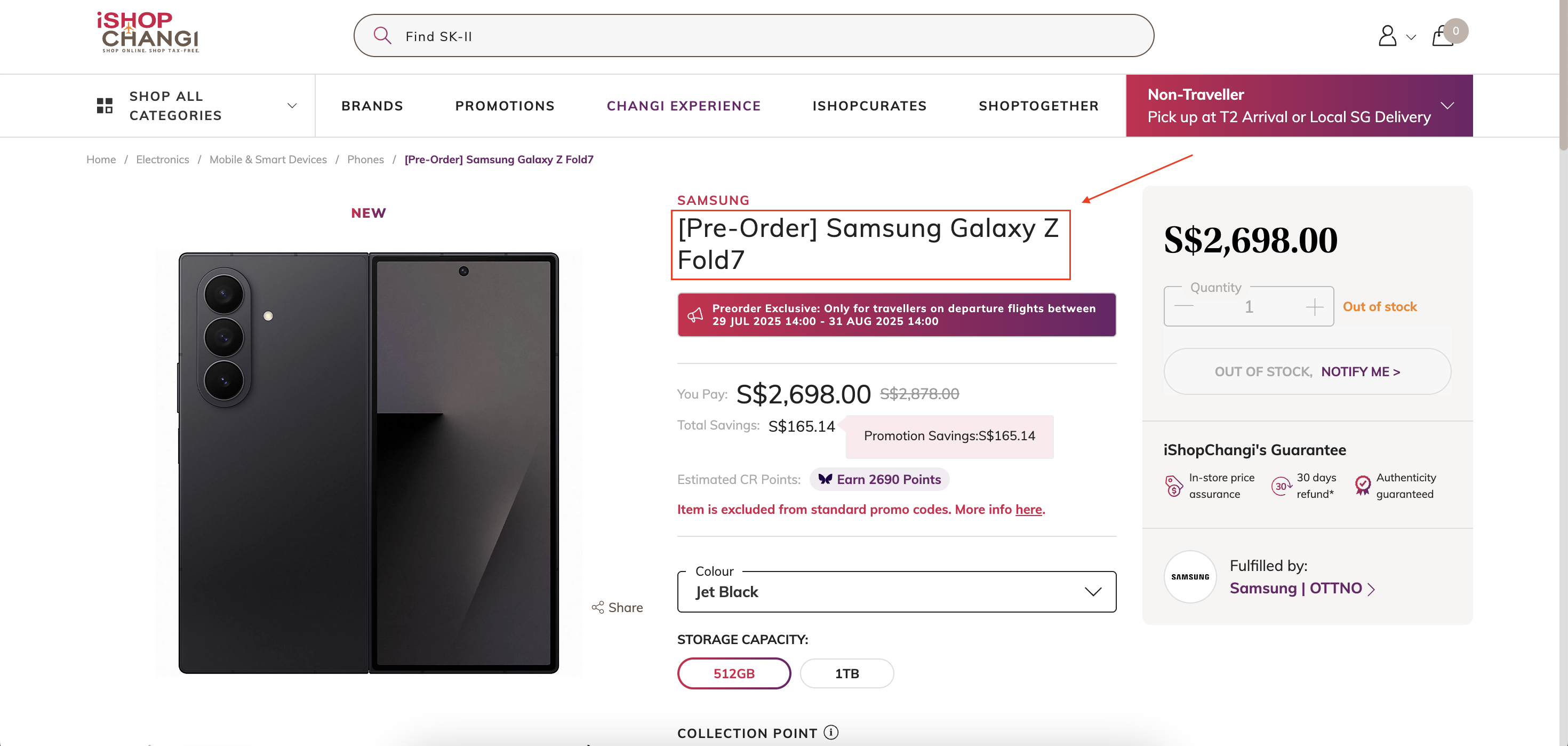1568x746 pixels.
Task: Open the Promotions menu
Action: pos(505,106)
